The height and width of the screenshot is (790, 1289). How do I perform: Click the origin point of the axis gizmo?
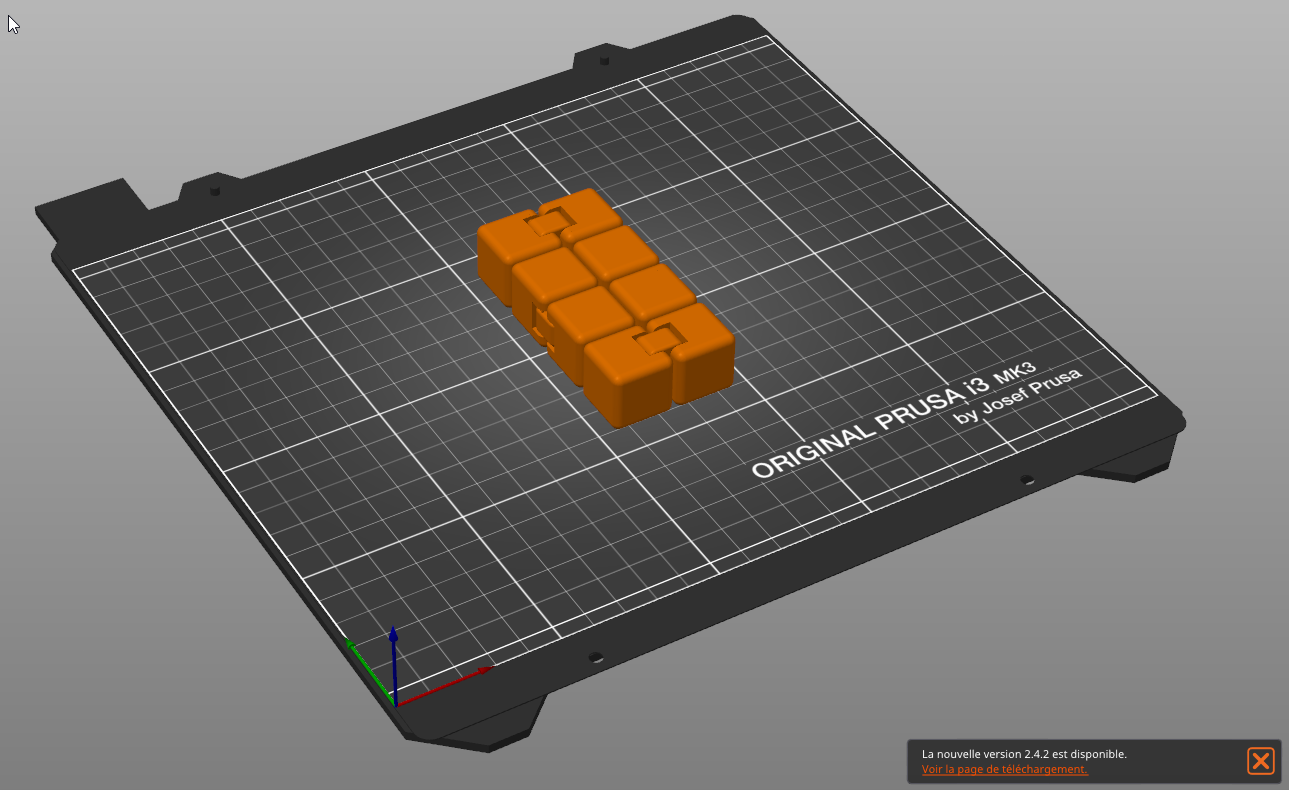click(x=396, y=705)
